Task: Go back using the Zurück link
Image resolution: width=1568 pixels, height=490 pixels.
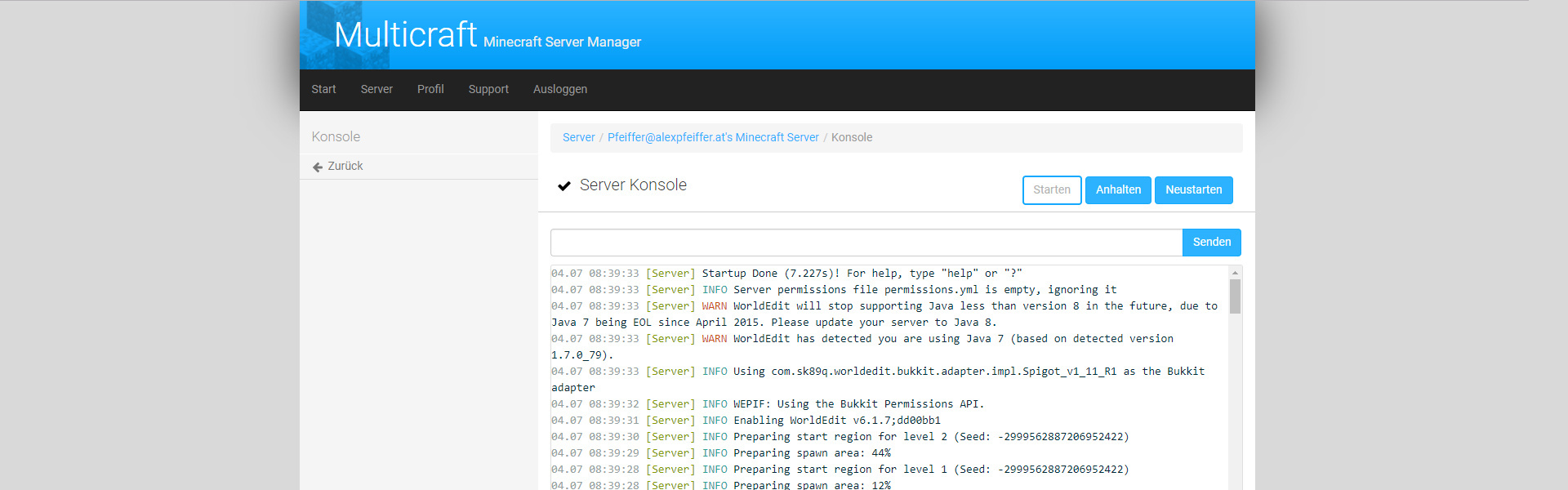Action: tap(345, 166)
